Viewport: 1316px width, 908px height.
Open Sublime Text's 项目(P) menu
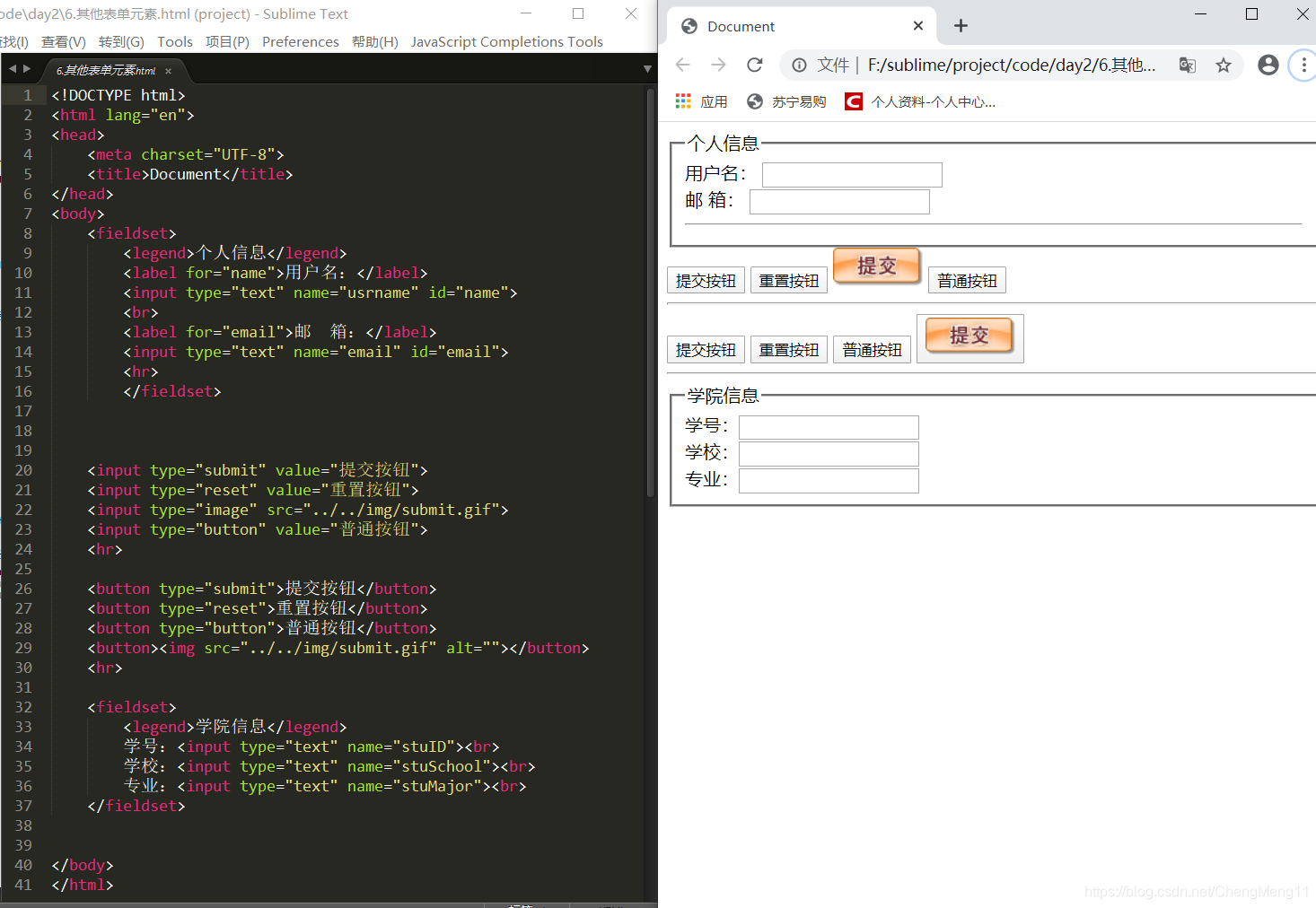pyautogui.click(x=227, y=41)
